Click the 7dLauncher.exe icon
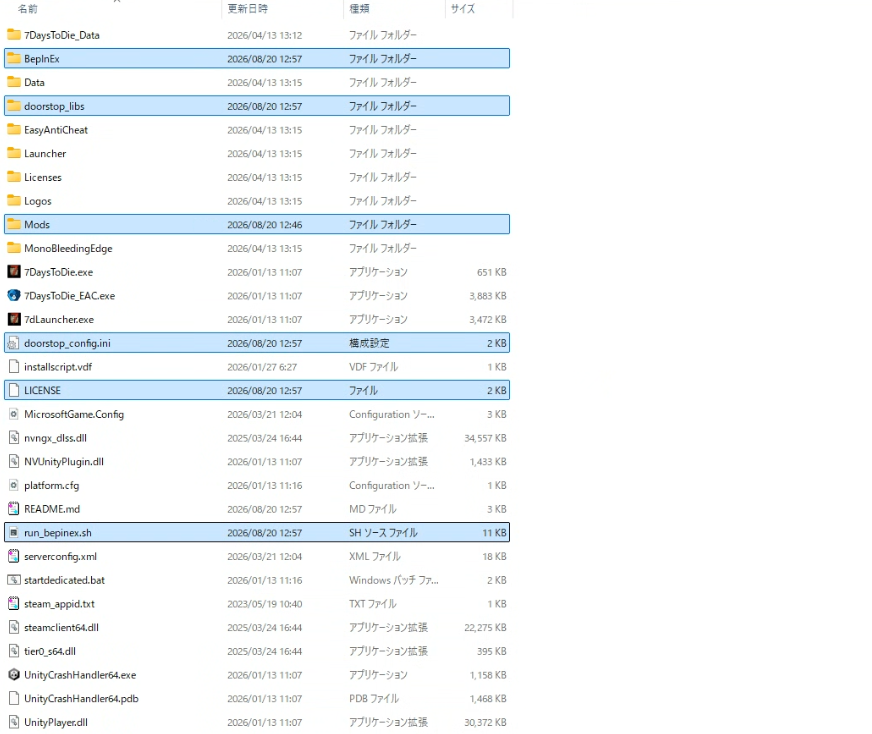The image size is (872, 734). coord(14,319)
